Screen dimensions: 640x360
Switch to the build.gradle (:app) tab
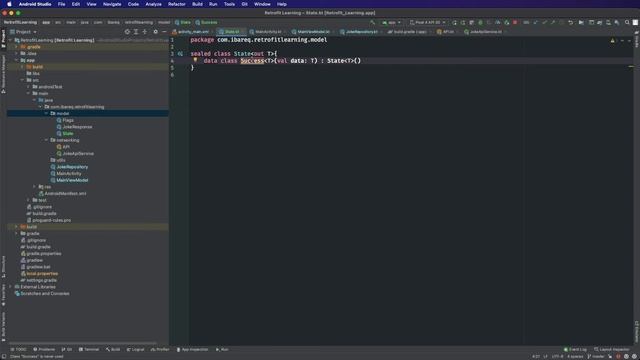click(x=409, y=32)
